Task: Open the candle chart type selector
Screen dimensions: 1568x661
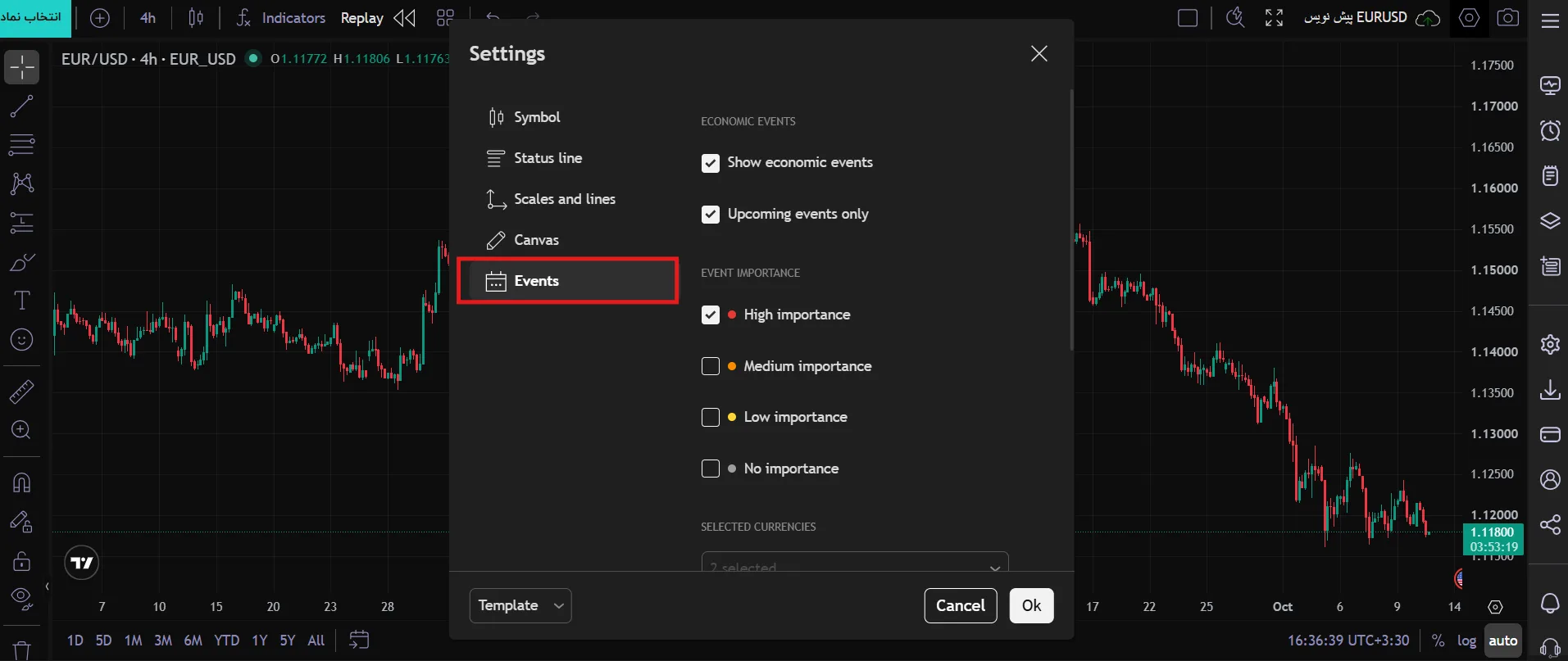Action: [x=196, y=18]
